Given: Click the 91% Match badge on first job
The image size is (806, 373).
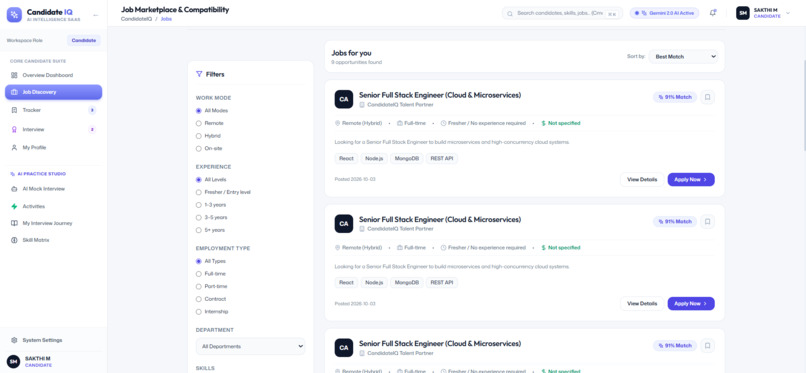Looking at the screenshot, I should [675, 97].
